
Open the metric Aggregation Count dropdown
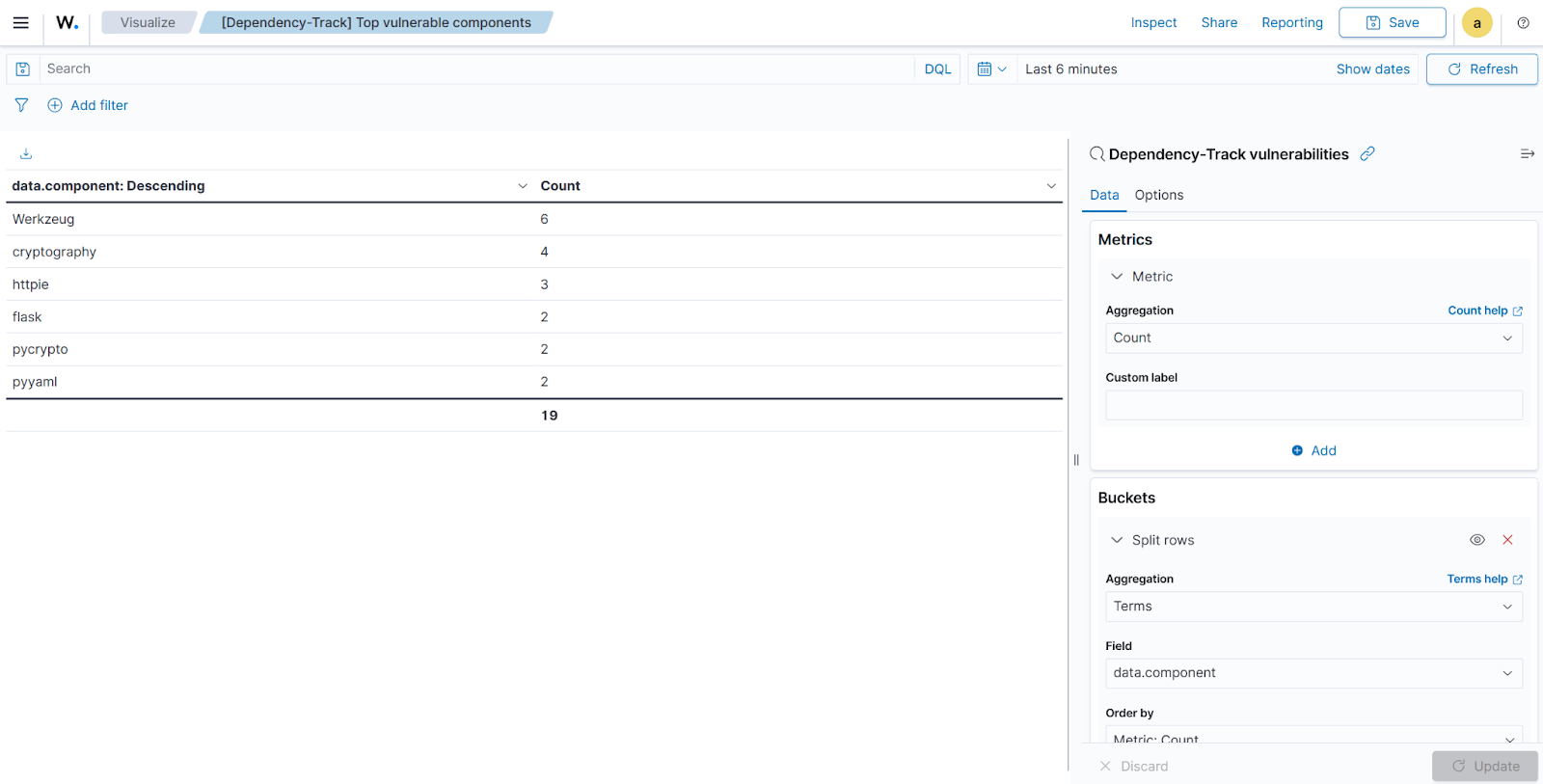click(1313, 338)
